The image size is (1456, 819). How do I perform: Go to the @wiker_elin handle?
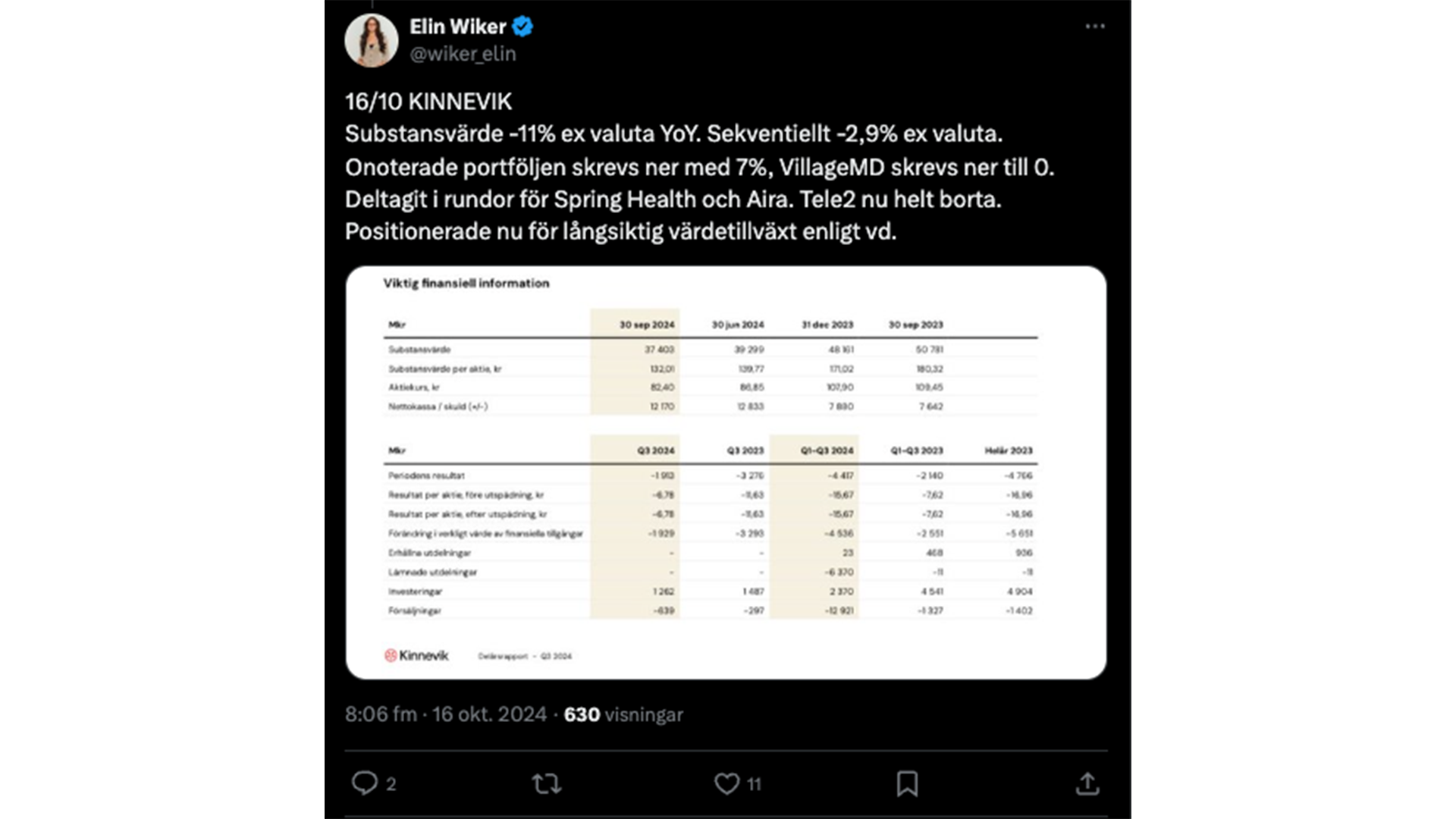463,54
